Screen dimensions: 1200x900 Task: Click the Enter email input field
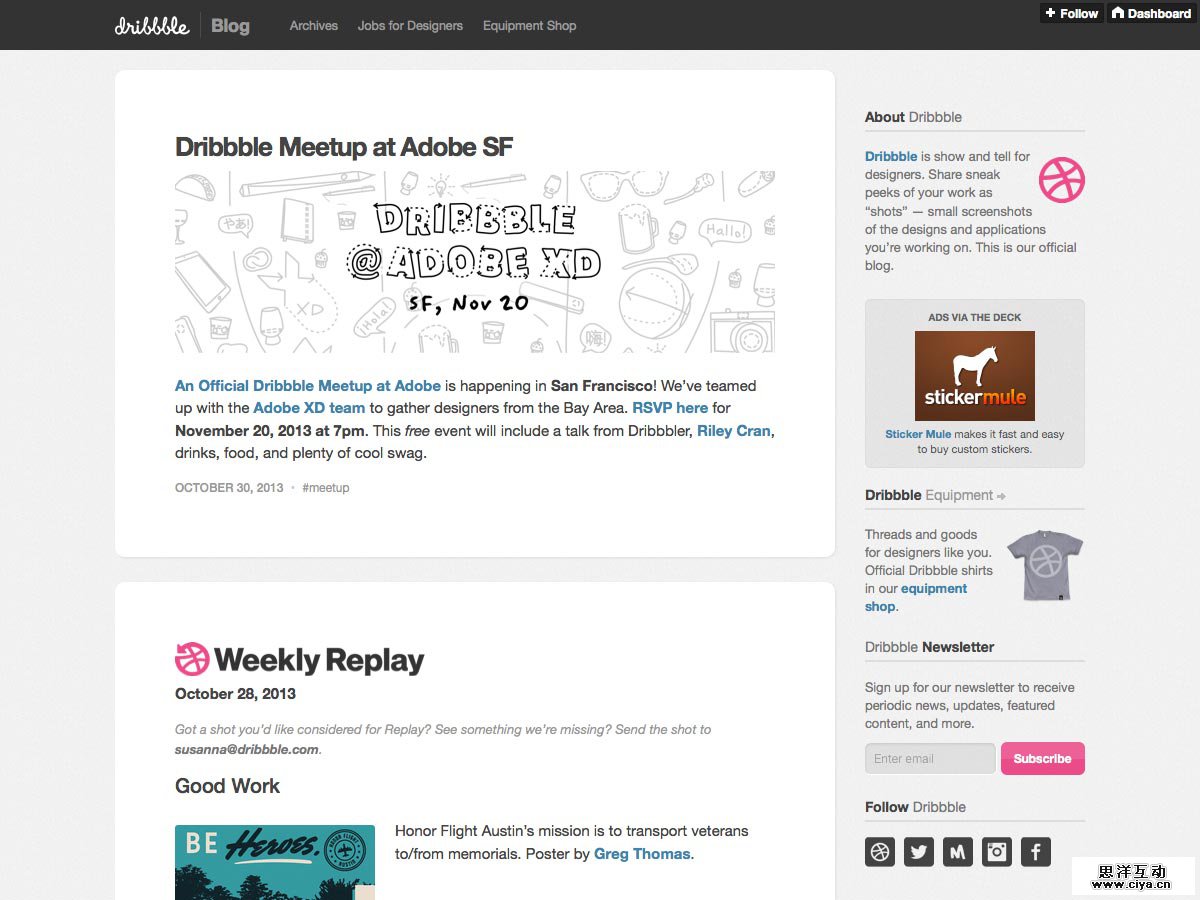tap(930, 758)
